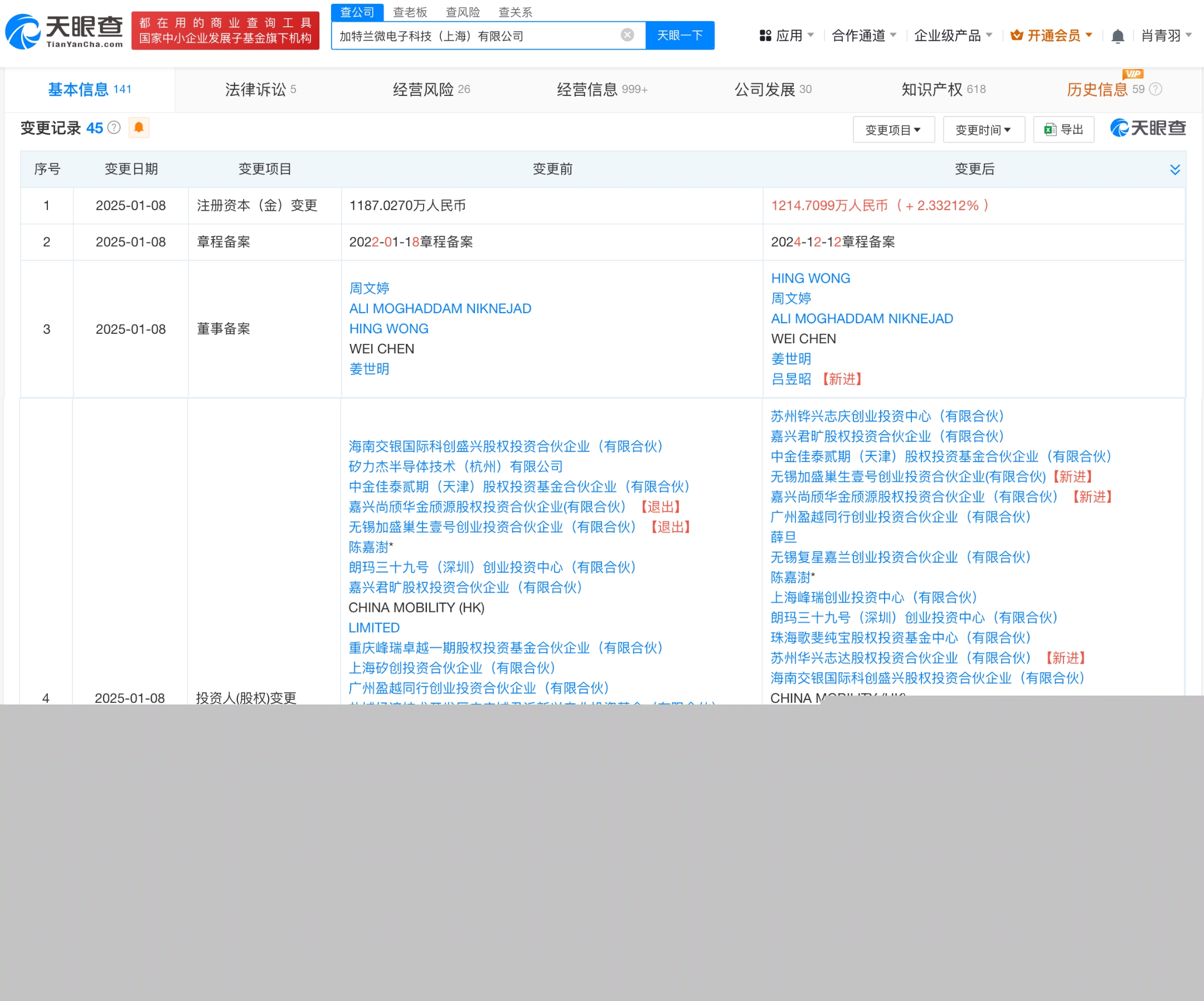Open 苏州华兴志达股权投资合伙企业 link
Viewport: 1204px width, 1001px height.
pos(901,658)
